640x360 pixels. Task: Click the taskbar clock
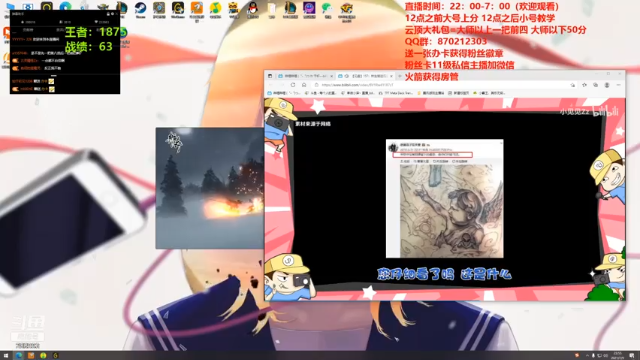point(618,356)
